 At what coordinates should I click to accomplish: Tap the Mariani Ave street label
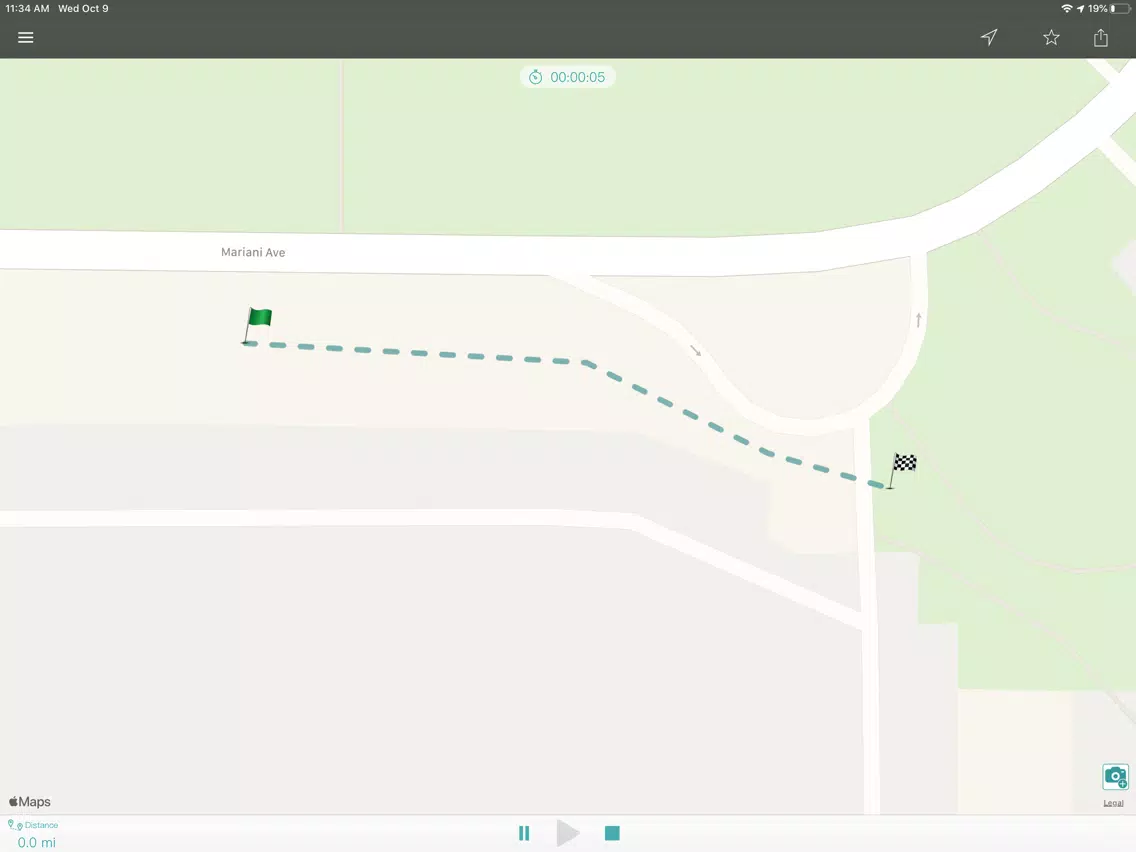pyautogui.click(x=253, y=252)
